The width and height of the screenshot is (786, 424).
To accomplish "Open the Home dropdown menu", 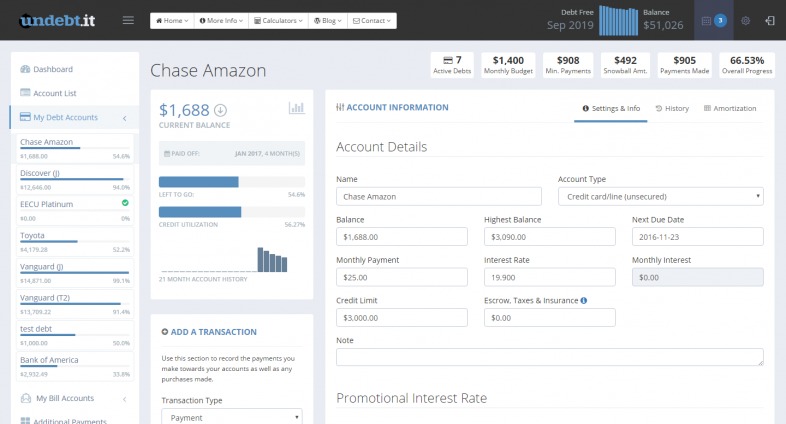I will coord(172,20).
